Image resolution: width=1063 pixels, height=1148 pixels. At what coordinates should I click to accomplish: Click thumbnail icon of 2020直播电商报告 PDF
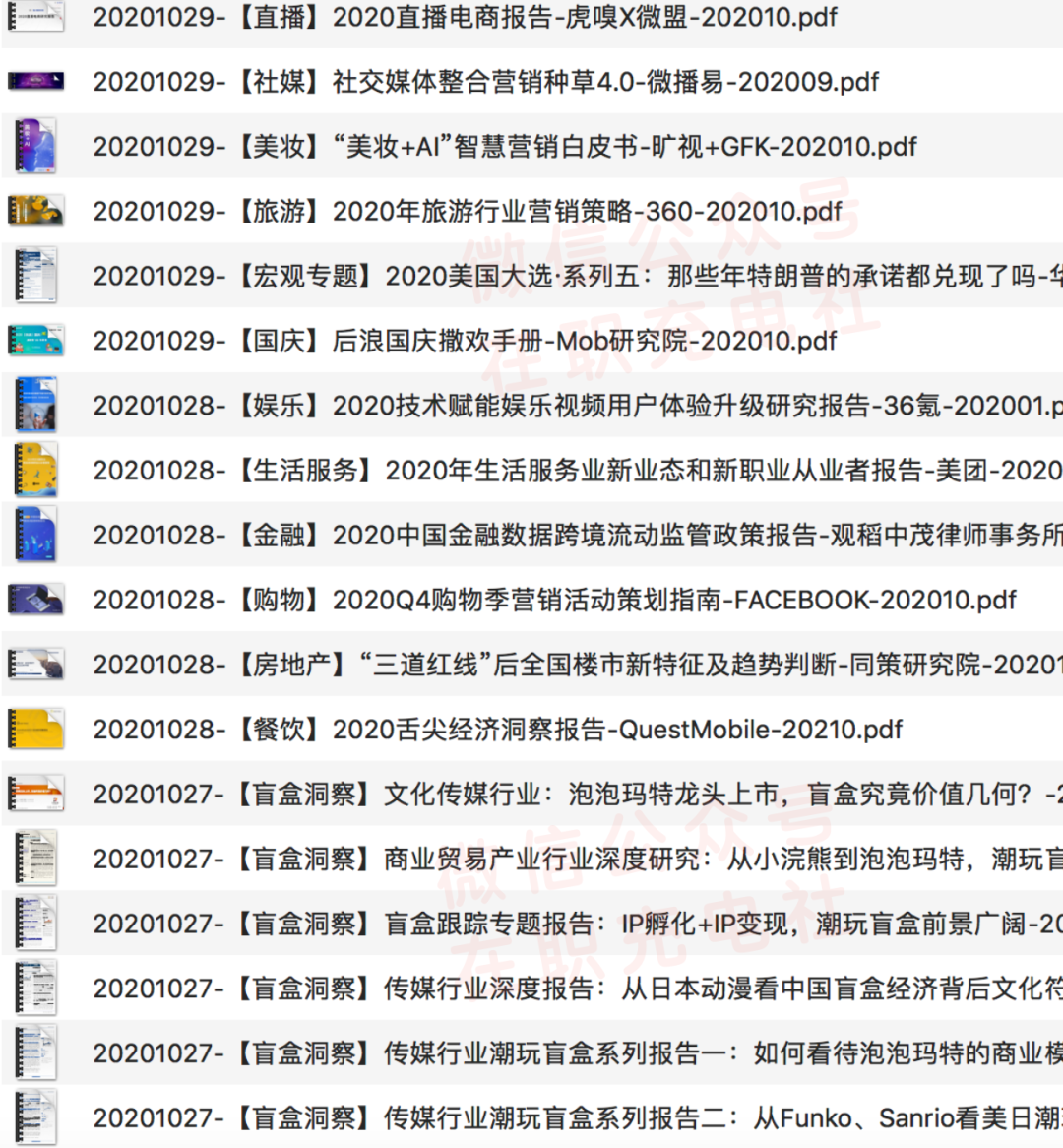point(35,16)
